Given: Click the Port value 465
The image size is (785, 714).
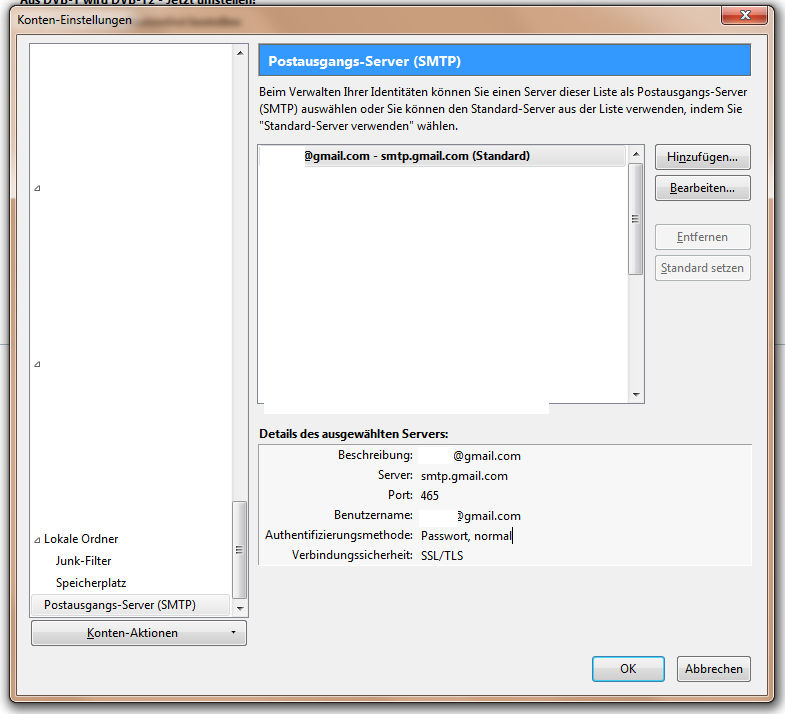Looking at the screenshot, I should point(430,496).
